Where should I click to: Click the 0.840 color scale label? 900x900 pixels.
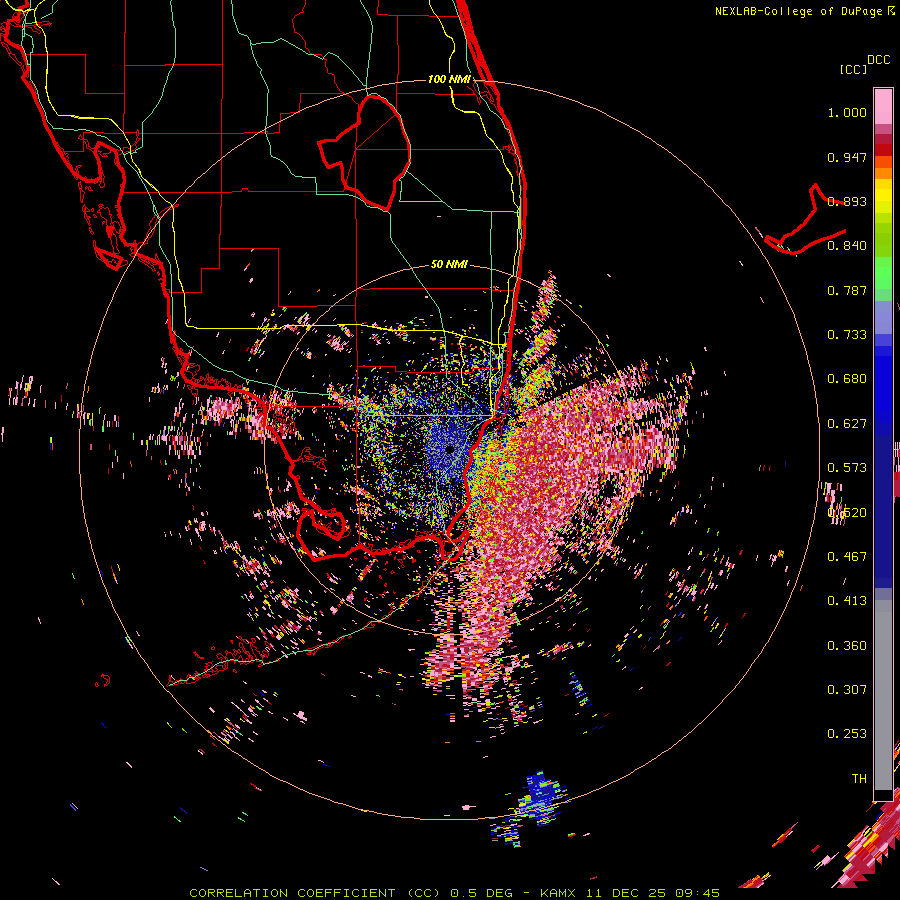point(847,246)
